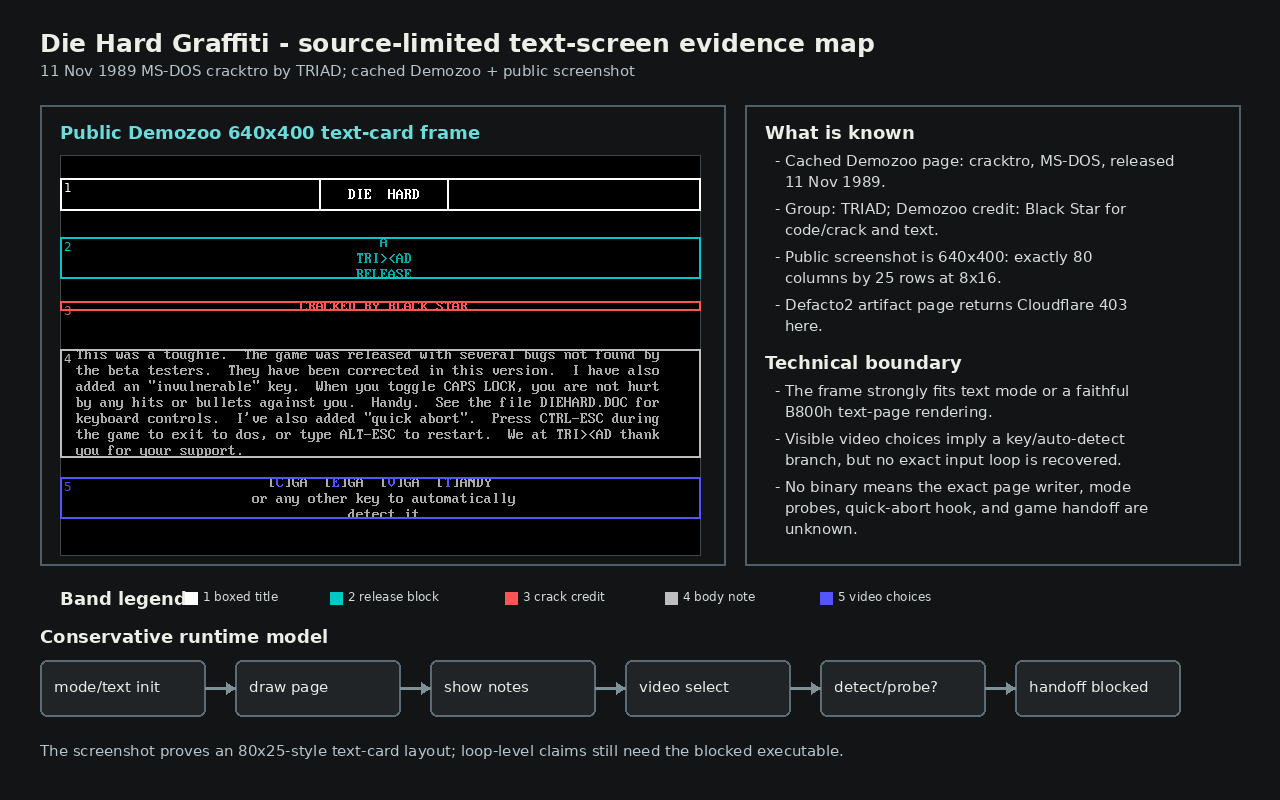This screenshot has width=1280, height=800.
Task: Click the 'Technical boundary' heading
Action: (x=863, y=363)
